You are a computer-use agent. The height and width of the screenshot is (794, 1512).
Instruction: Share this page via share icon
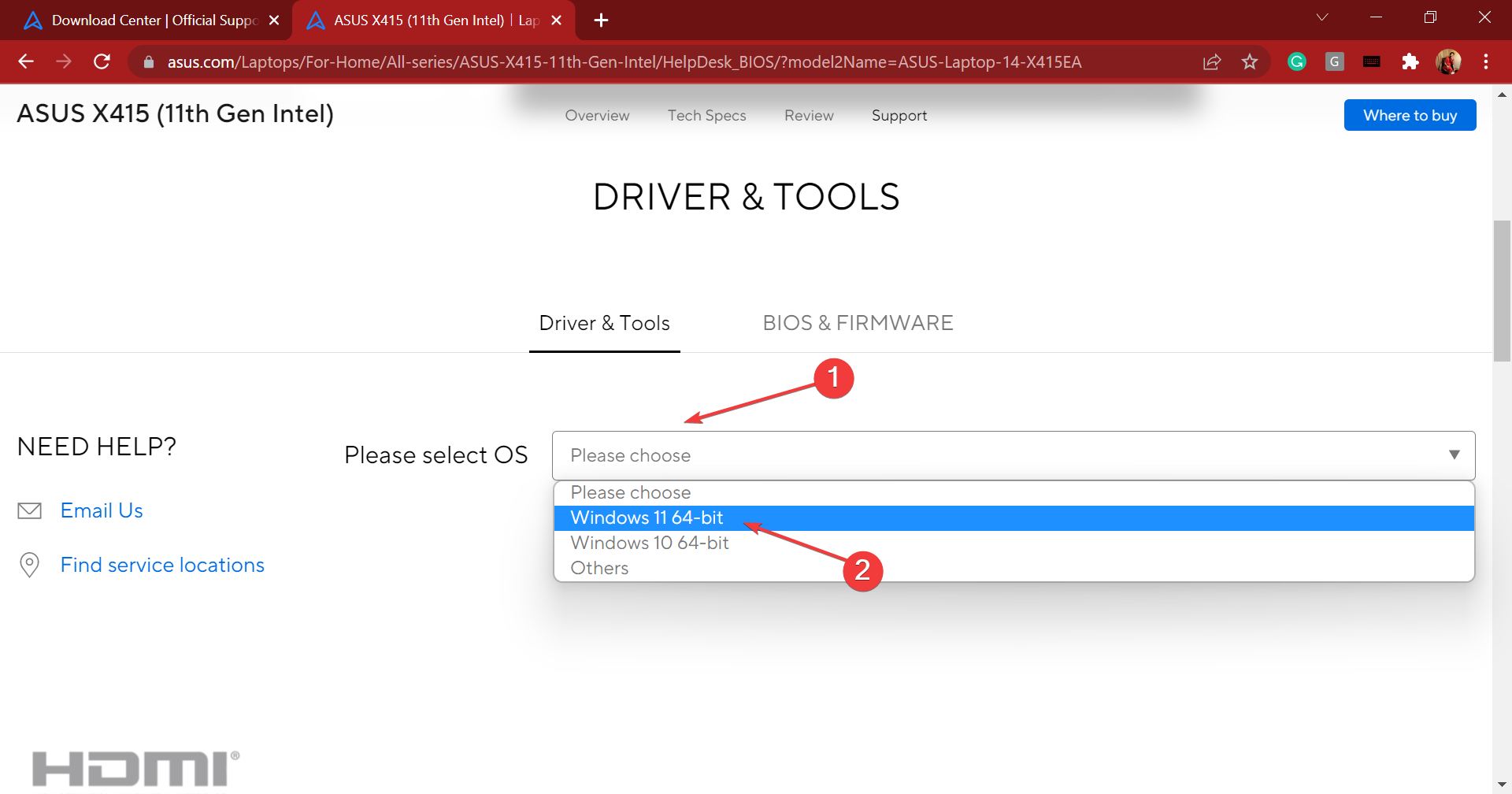coord(1212,61)
